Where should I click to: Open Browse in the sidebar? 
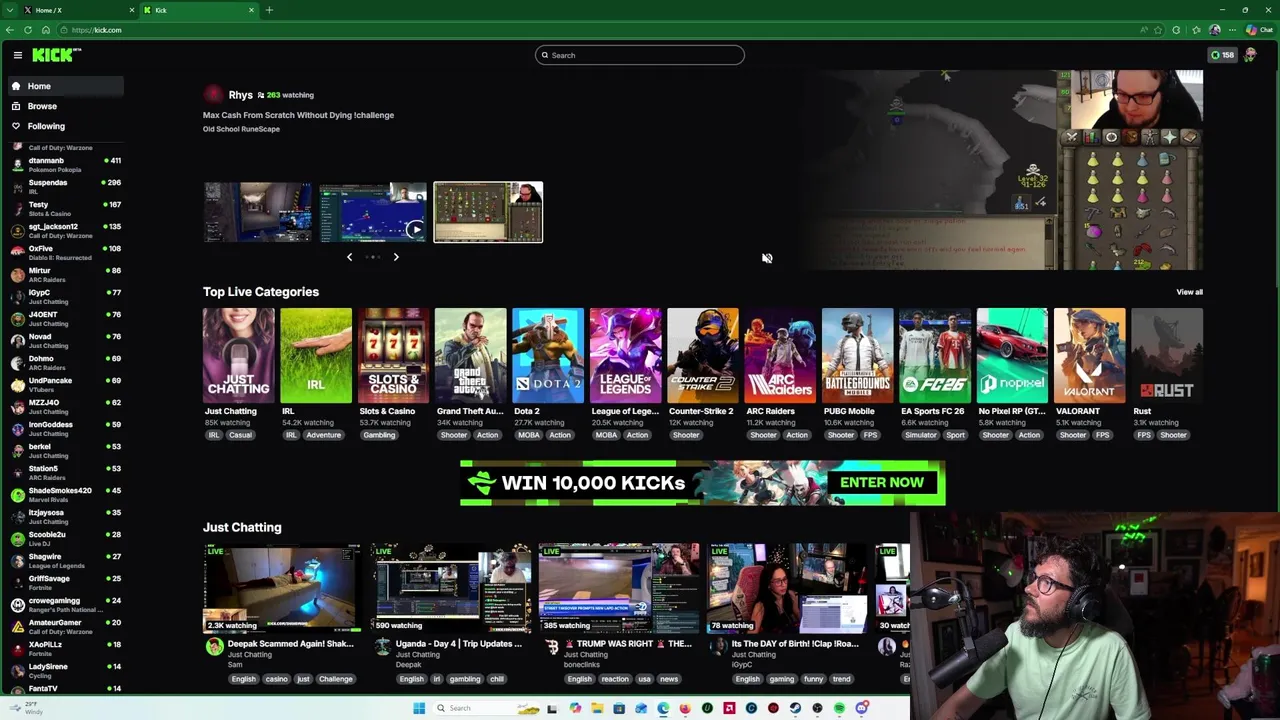pos(42,106)
